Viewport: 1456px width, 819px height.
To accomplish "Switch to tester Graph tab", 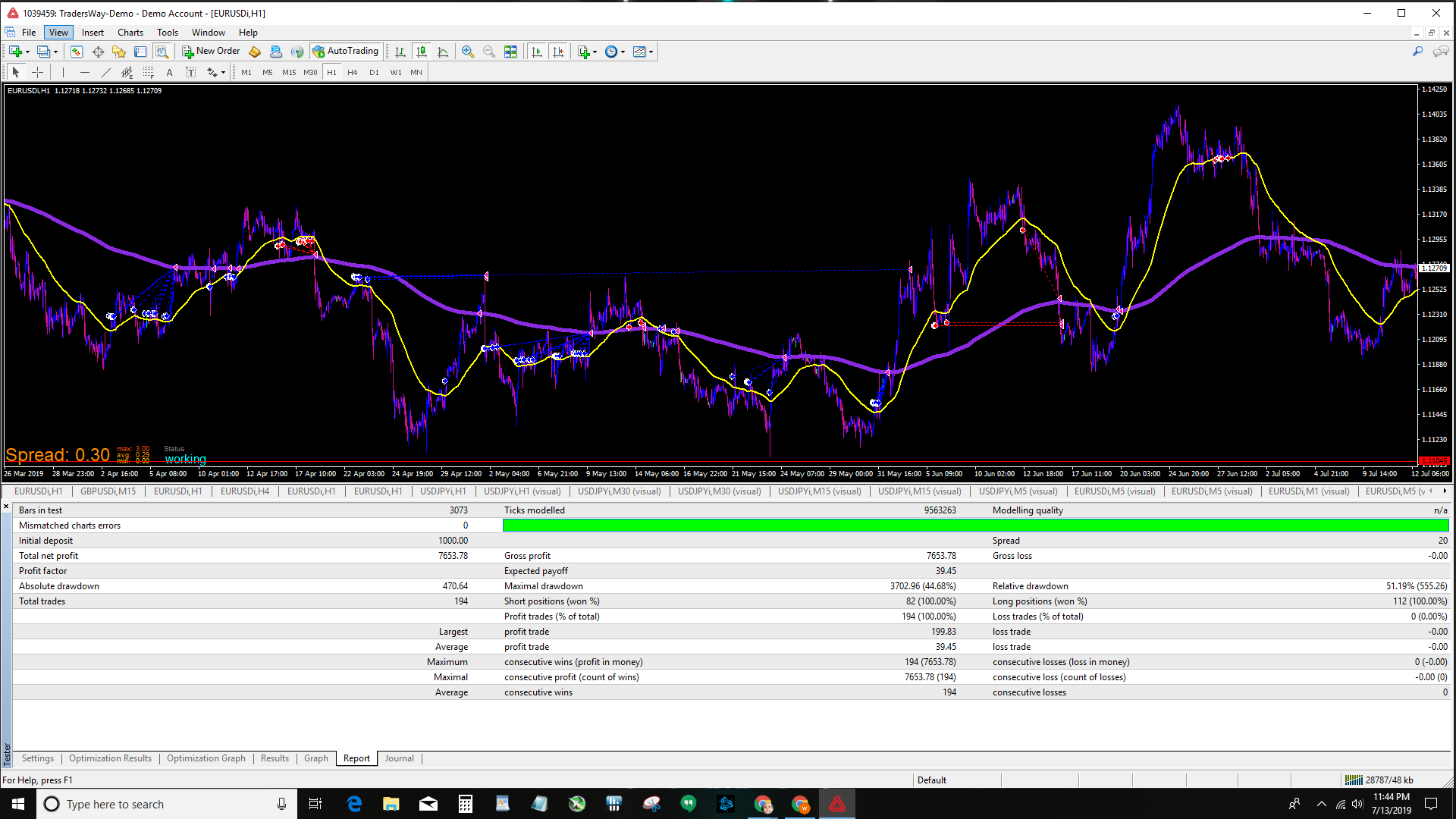I will tap(316, 758).
